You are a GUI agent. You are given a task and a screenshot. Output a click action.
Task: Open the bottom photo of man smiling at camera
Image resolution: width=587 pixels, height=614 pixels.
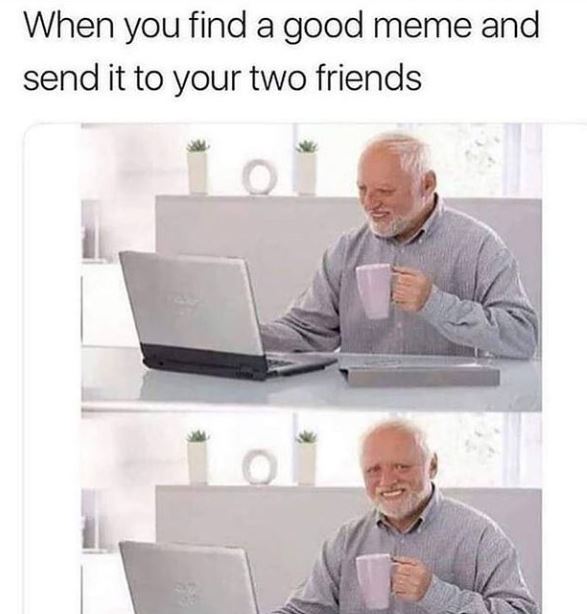point(312,513)
